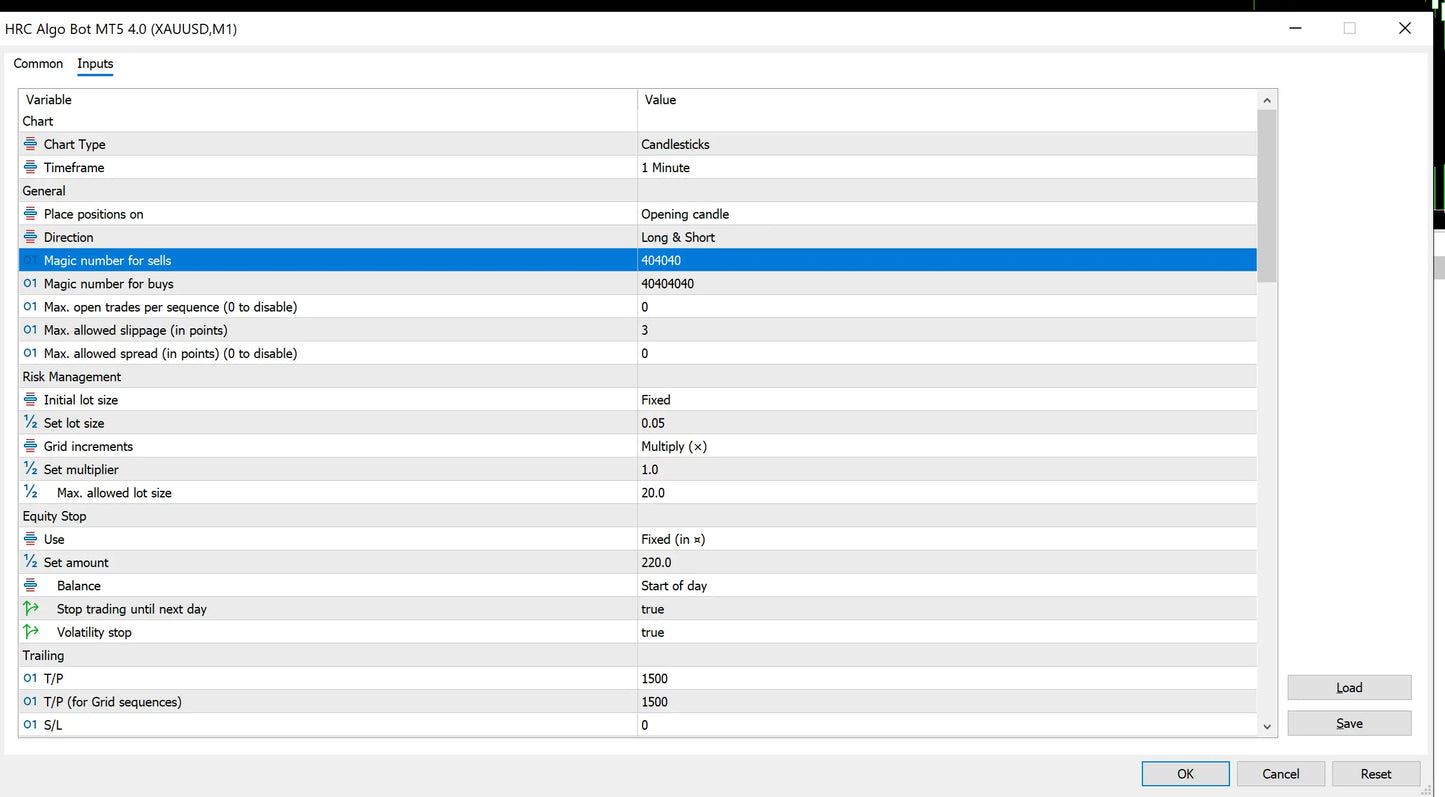
Task: Click the fraction icon beside Set lot size
Action: (30, 423)
